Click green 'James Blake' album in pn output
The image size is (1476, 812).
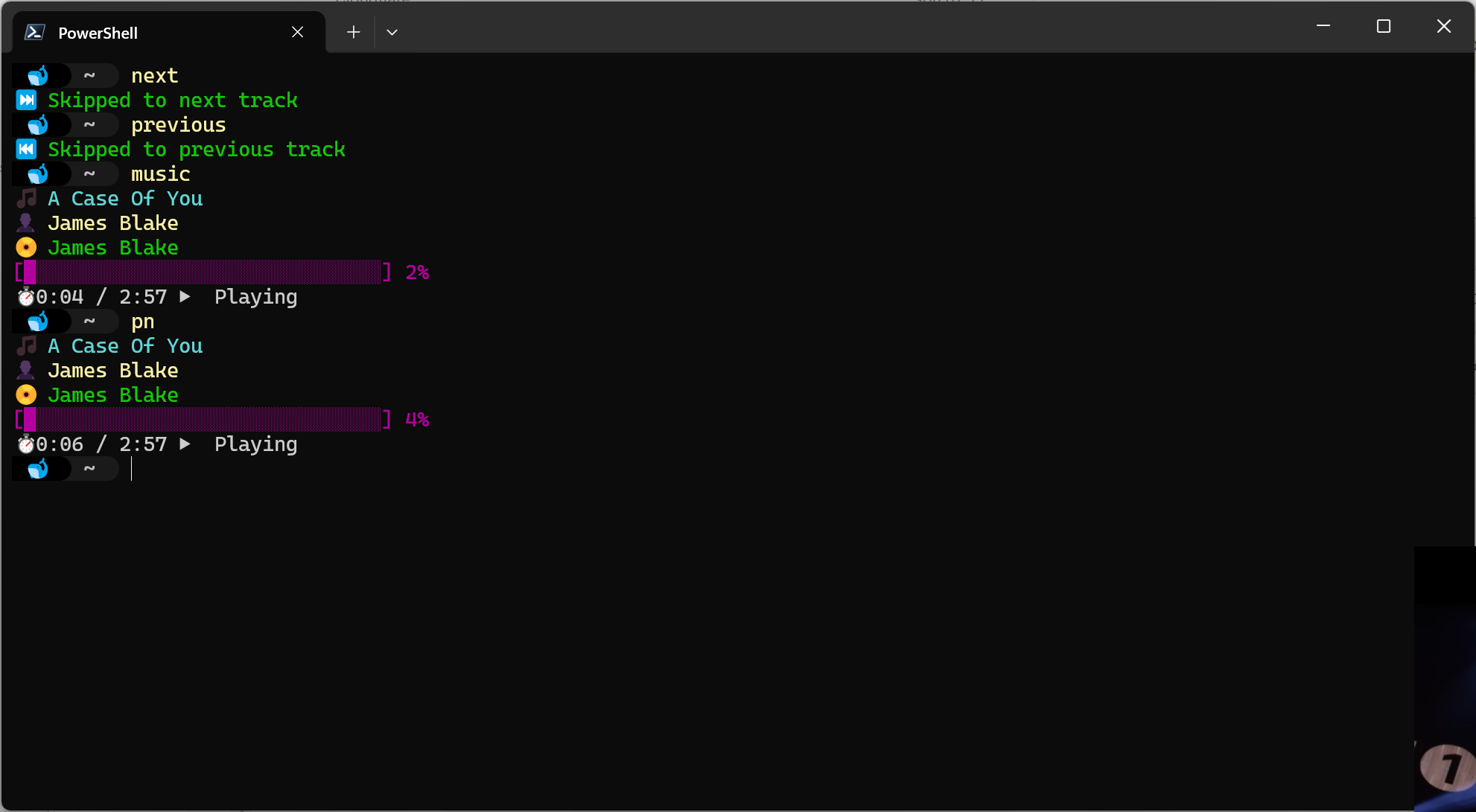(x=113, y=394)
